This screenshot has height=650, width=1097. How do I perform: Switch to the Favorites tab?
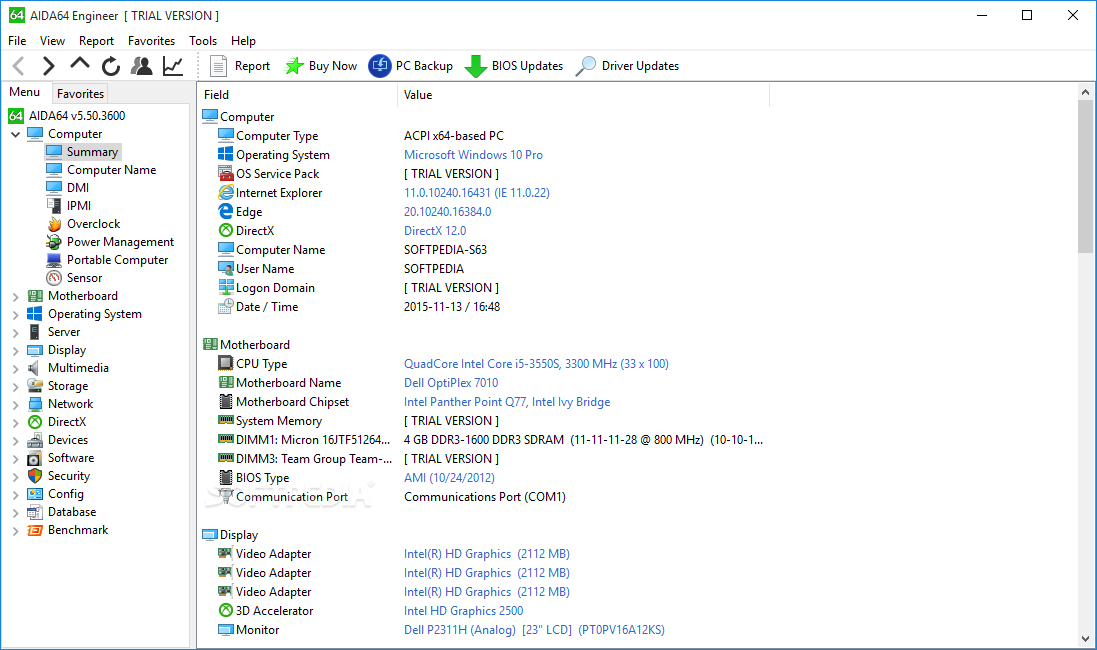(x=80, y=94)
